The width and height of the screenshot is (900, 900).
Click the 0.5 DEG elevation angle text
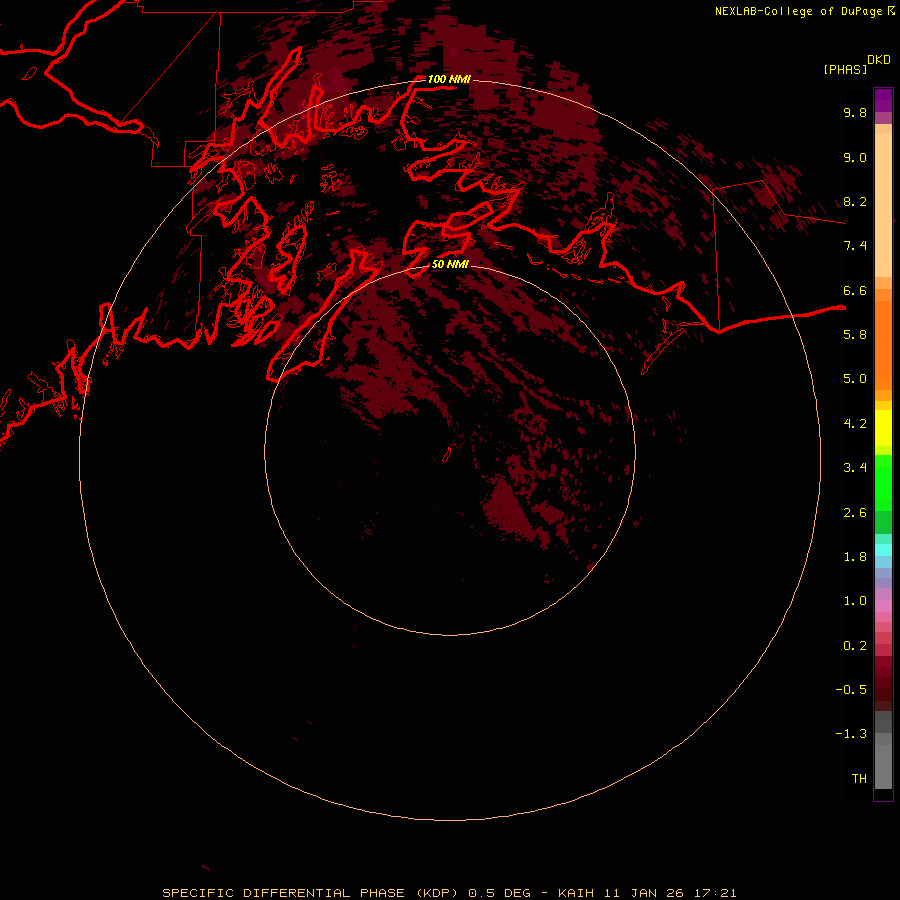coord(499,893)
